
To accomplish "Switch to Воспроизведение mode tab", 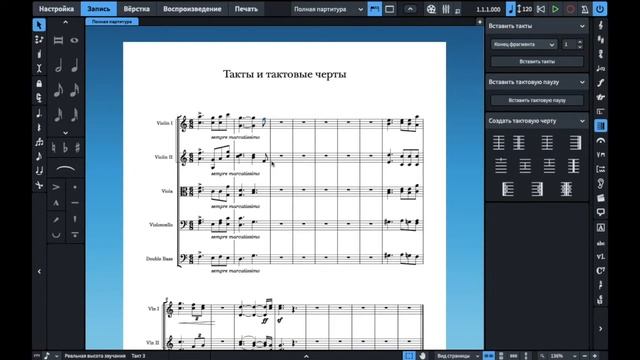I will coord(192,9).
